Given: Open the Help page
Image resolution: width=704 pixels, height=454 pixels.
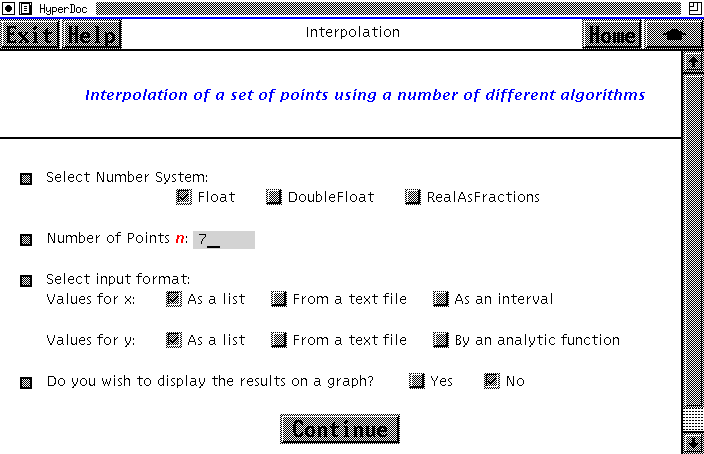Looking at the screenshot, I should [x=91, y=35].
